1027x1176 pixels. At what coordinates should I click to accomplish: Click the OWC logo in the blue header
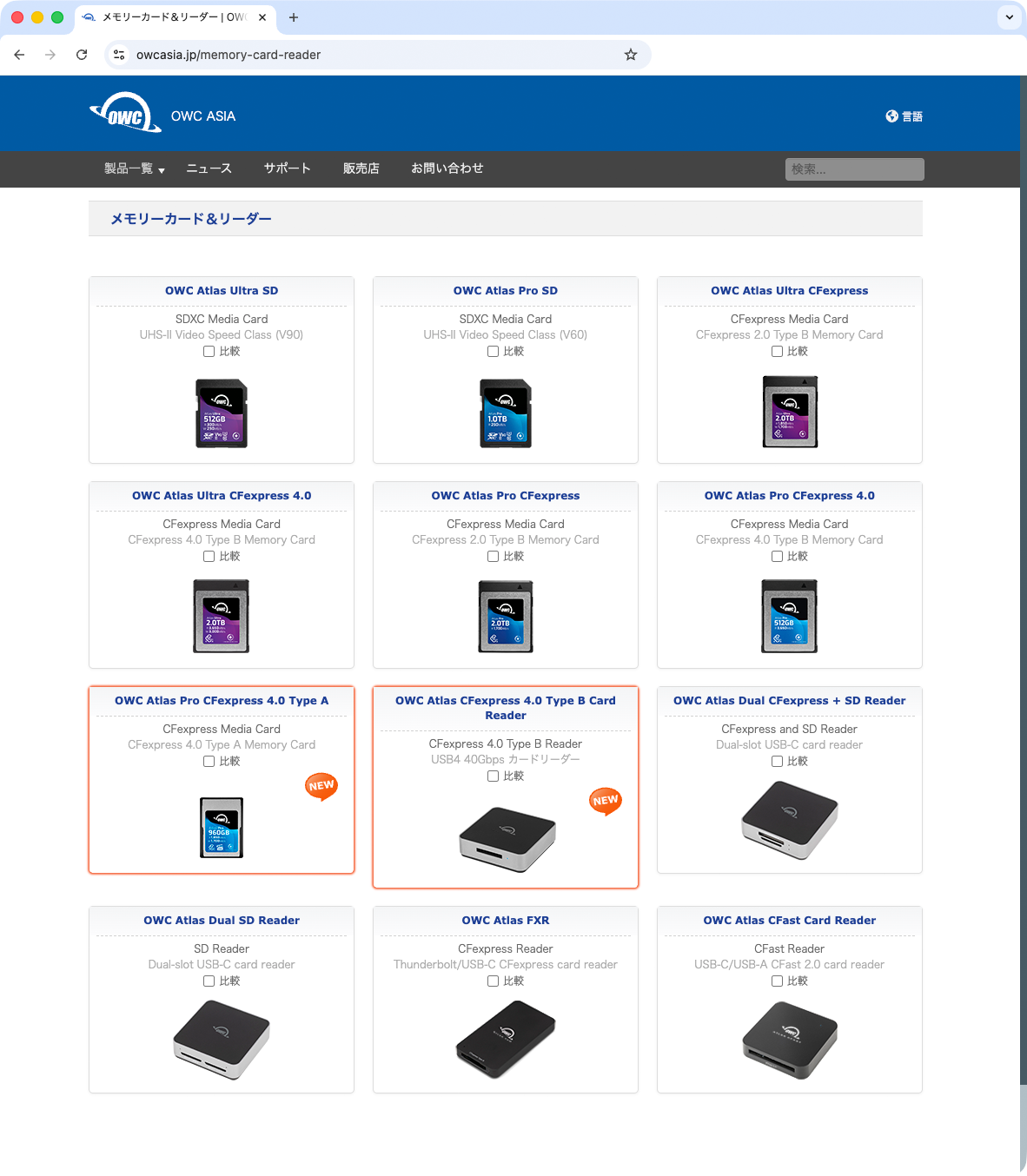click(125, 112)
